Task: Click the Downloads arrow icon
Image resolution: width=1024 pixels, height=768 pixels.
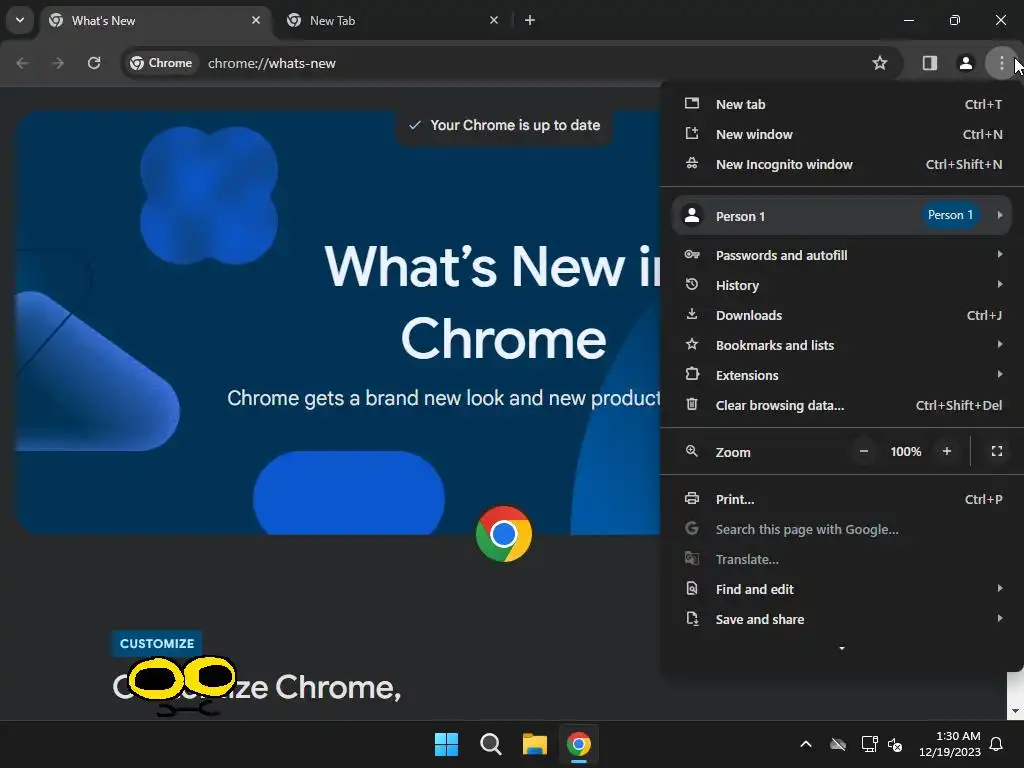Action: pos(692,315)
